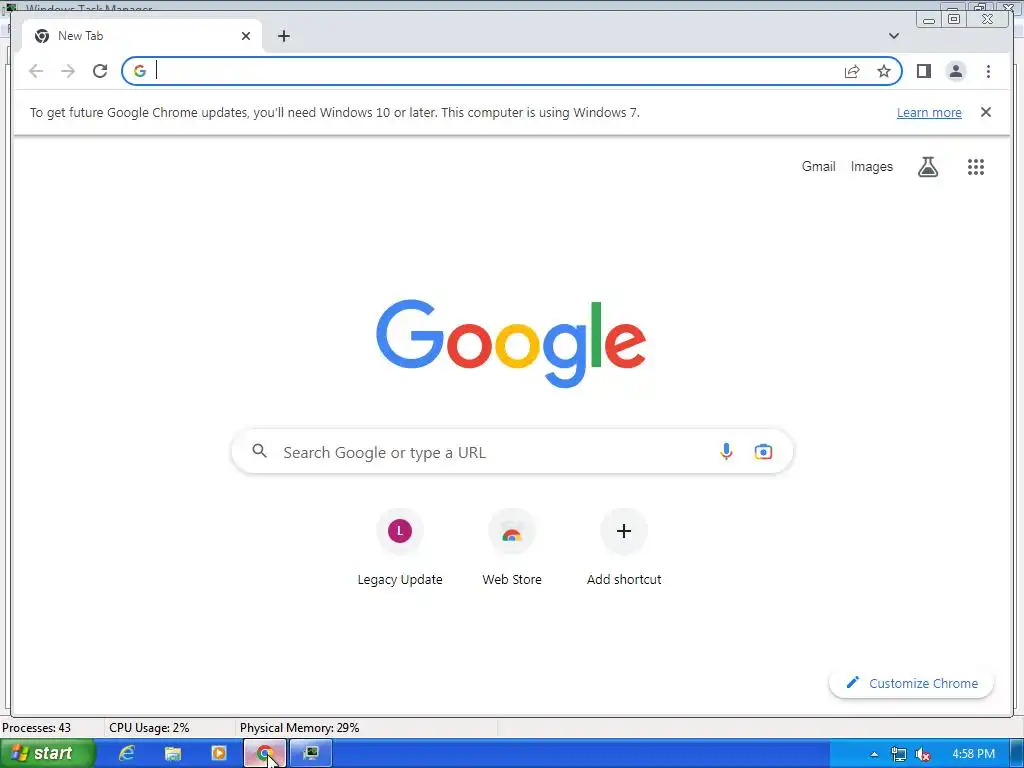Click the muted volume tray icon

pyautogui.click(x=923, y=754)
